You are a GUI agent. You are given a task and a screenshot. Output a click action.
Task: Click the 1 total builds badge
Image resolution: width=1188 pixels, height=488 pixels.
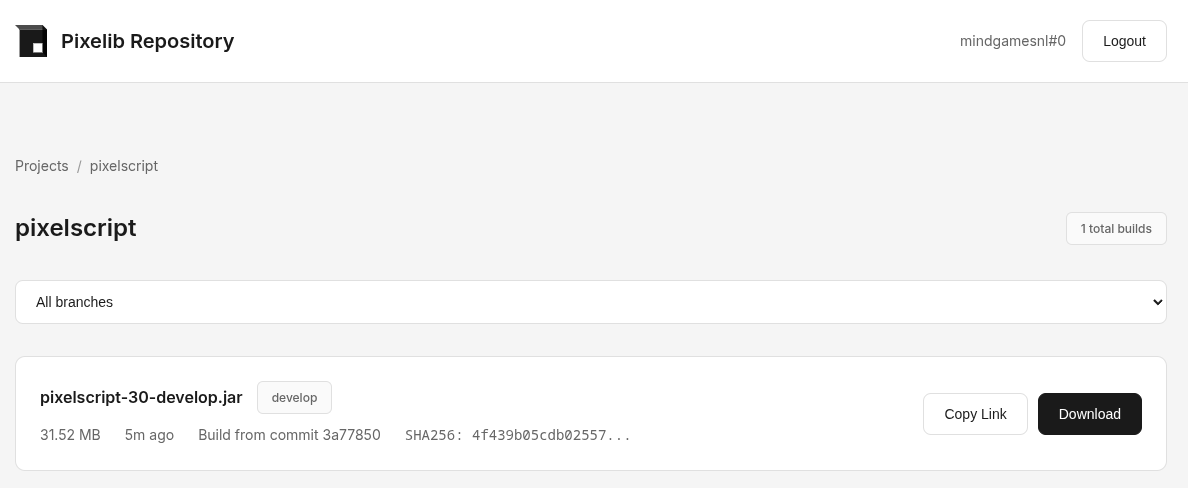[x=1115, y=228]
